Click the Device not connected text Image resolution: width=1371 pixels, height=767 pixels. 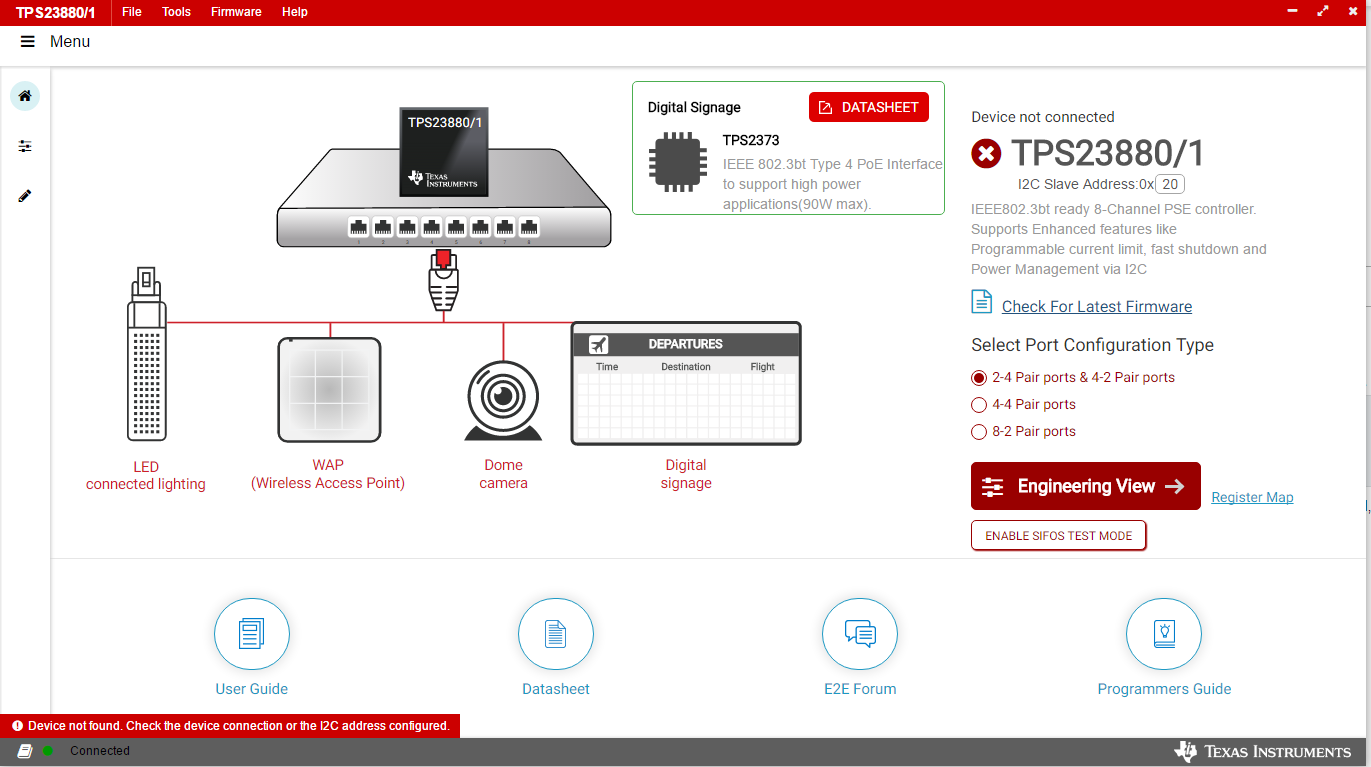click(x=1043, y=117)
